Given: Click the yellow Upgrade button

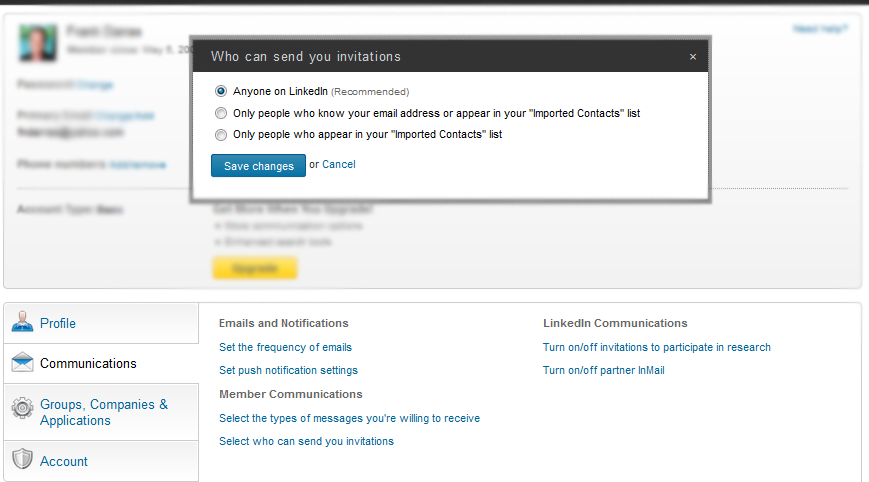Looking at the screenshot, I should pos(255,268).
